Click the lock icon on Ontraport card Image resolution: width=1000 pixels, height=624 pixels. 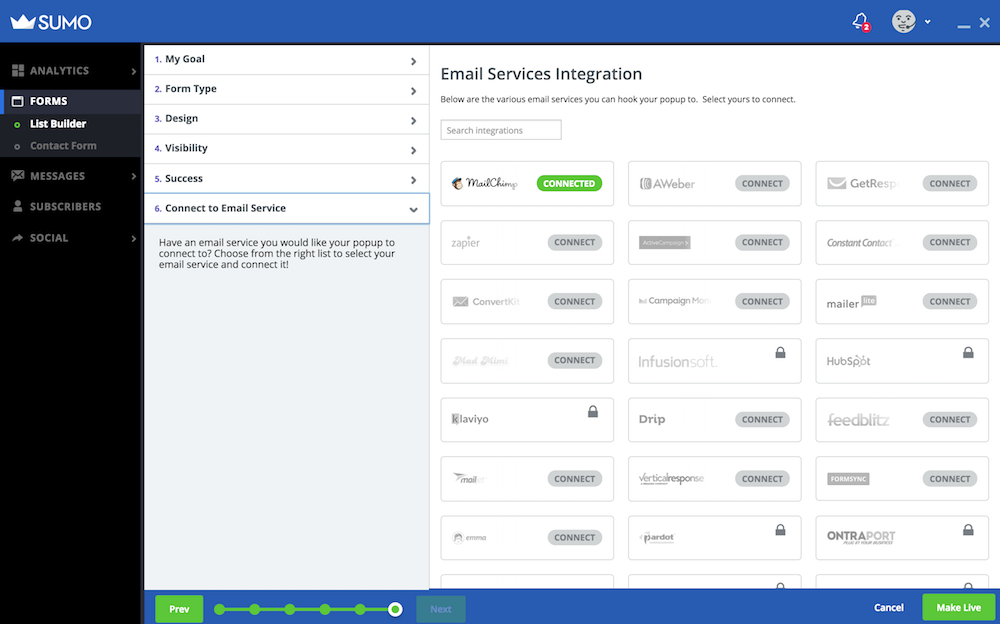click(x=967, y=530)
